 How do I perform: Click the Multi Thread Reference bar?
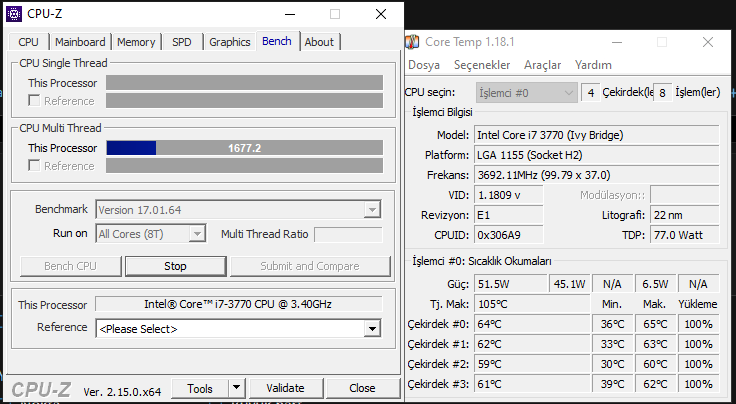pyautogui.click(x=244, y=166)
